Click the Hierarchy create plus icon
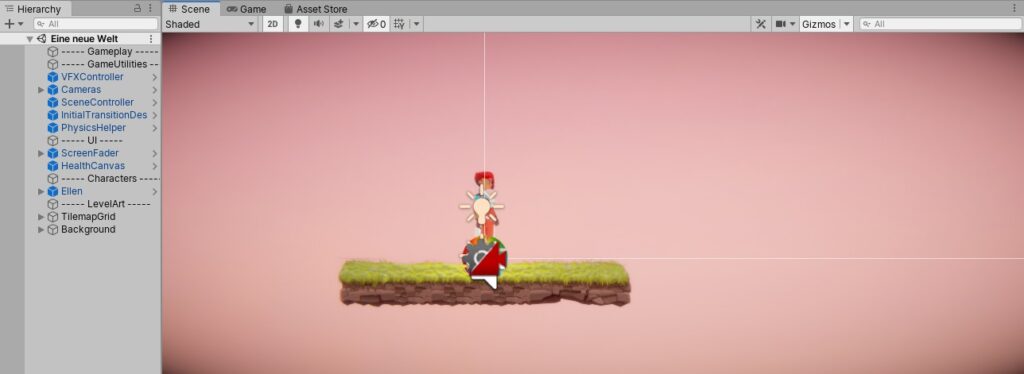The width and height of the screenshot is (1024, 374). coord(9,23)
